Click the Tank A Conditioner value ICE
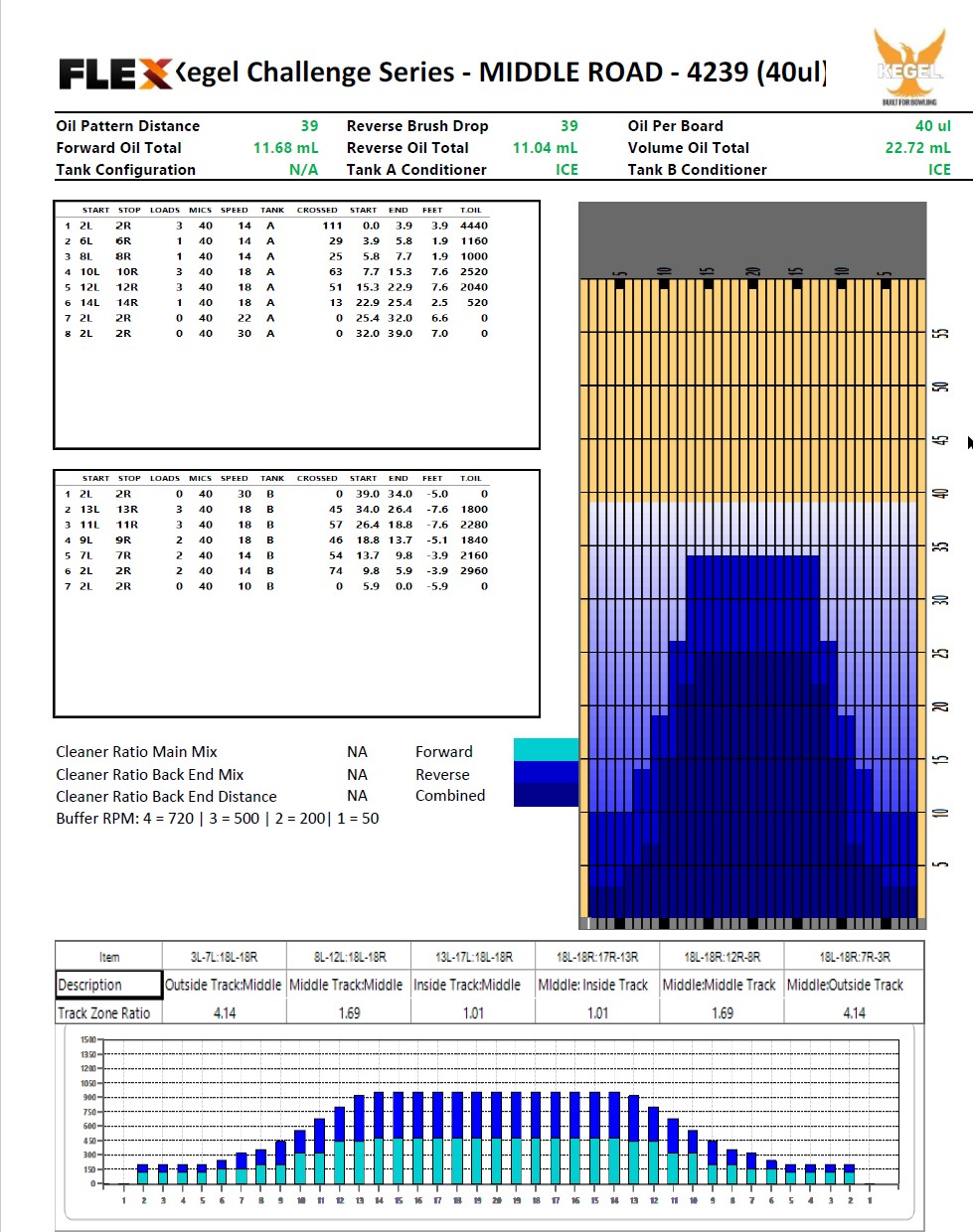Viewport: 973px width, 1232px height. pos(567,170)
